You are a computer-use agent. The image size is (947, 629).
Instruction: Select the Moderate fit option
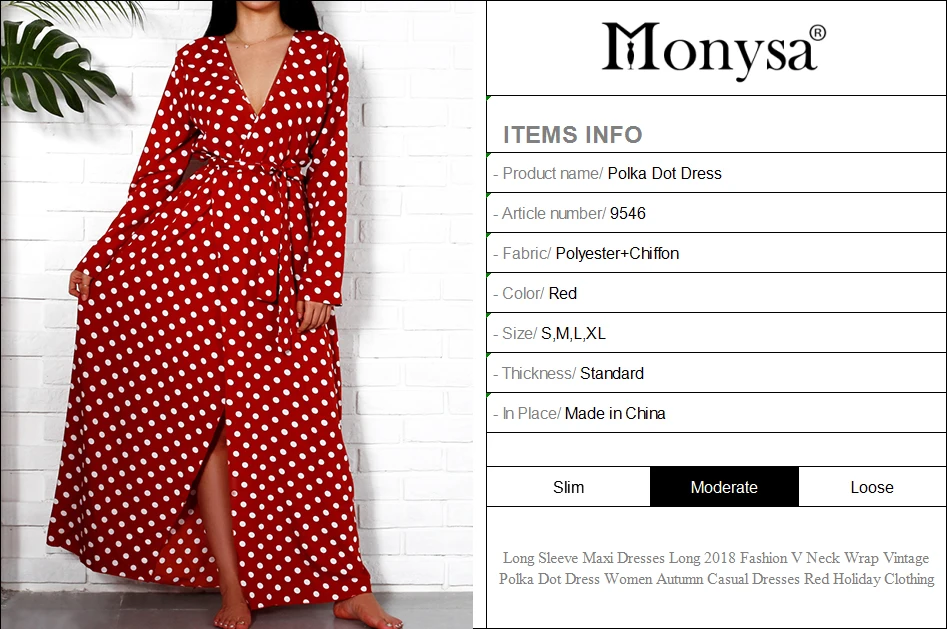(724, 487)
